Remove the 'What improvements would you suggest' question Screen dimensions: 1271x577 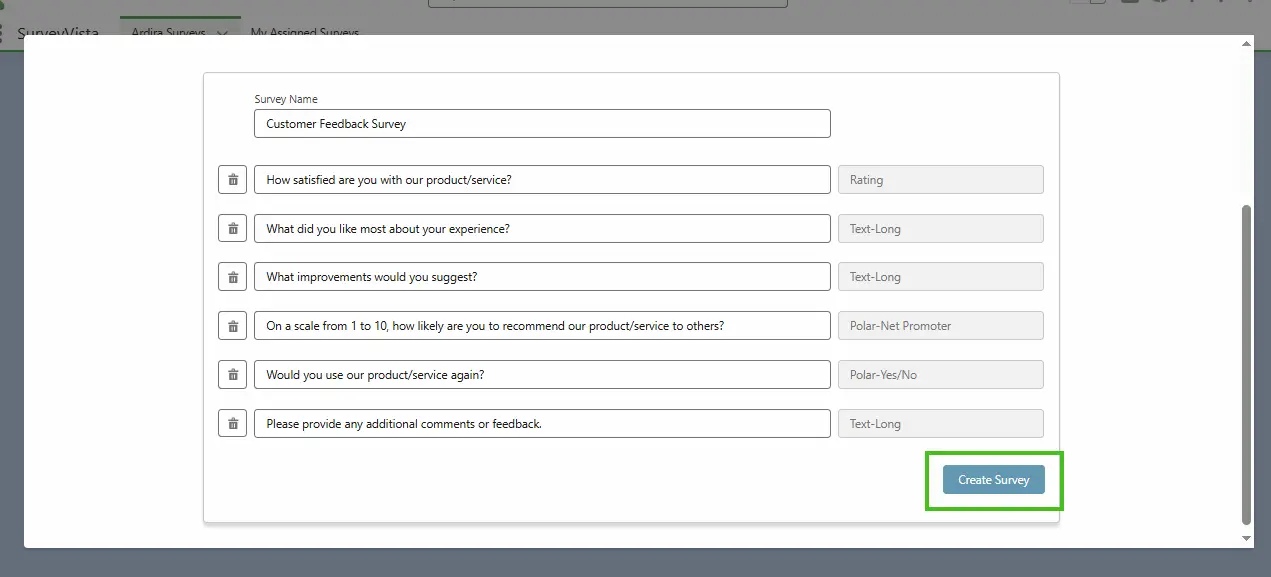coord(232,277)
